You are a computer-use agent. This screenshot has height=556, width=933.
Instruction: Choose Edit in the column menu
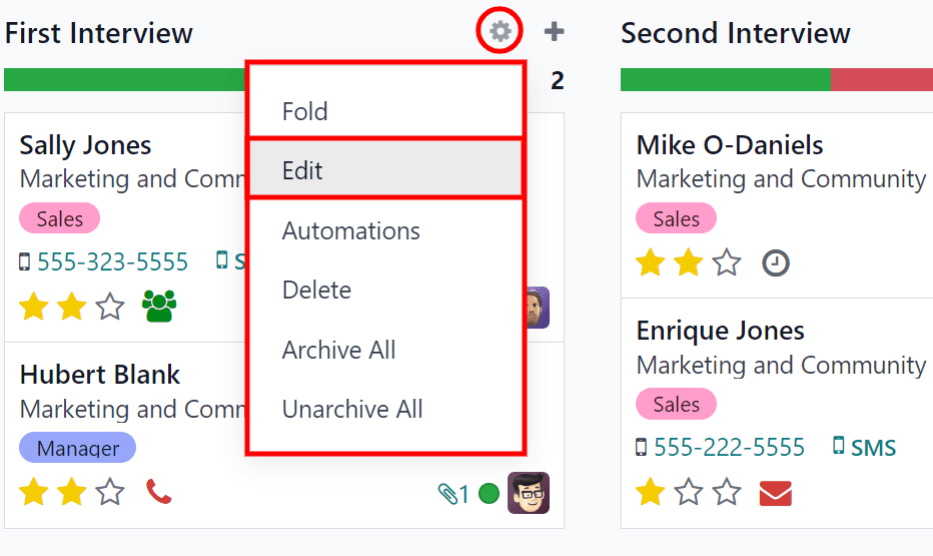tap(303, 170)
